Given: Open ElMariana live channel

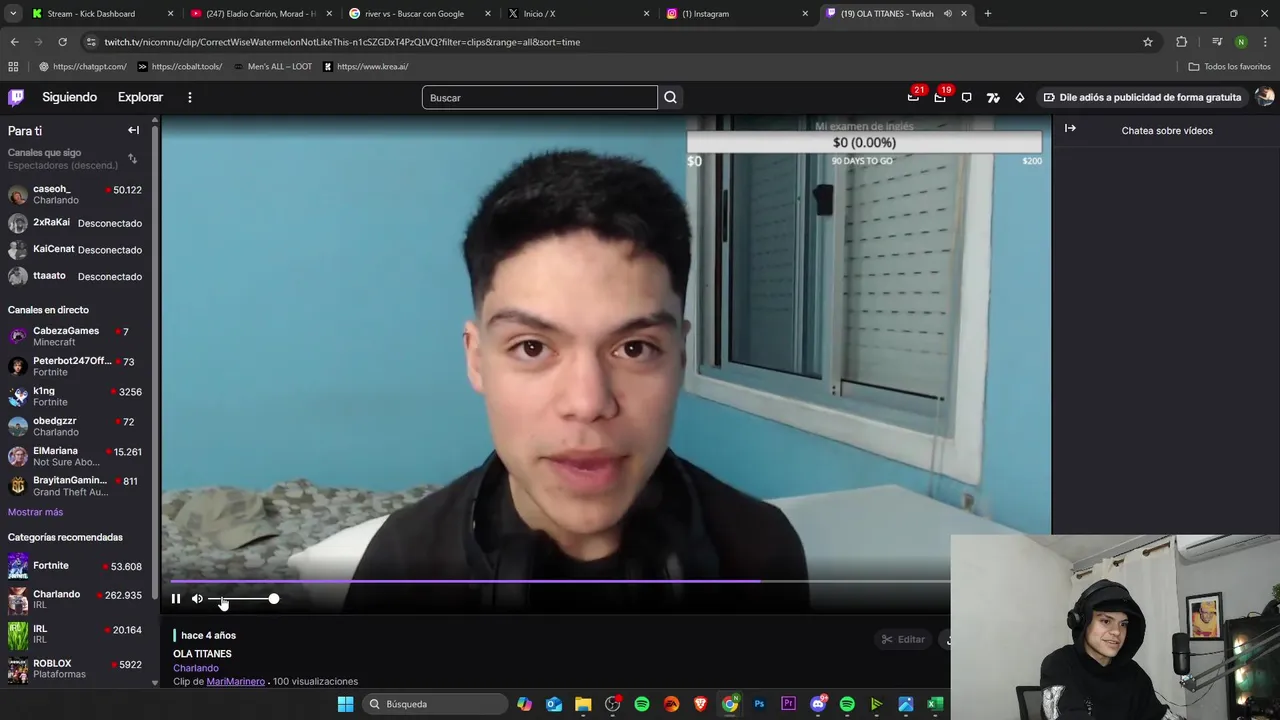Looking at the screenshot, I should [75, 456].
